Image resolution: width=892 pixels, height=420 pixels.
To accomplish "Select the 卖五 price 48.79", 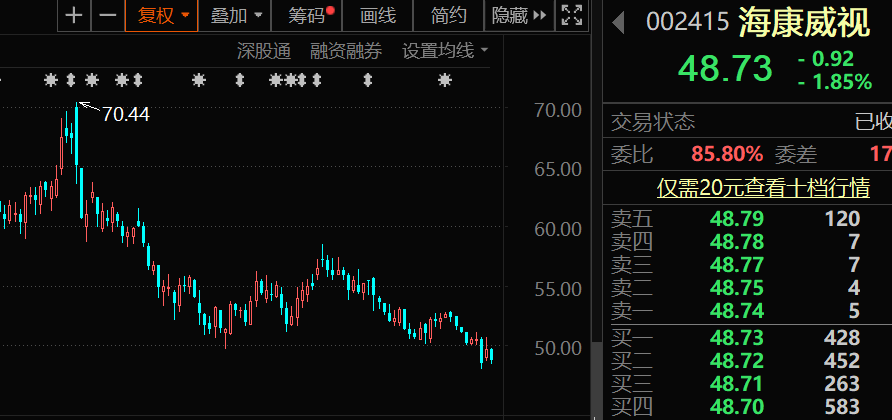I will click(737, 219).
